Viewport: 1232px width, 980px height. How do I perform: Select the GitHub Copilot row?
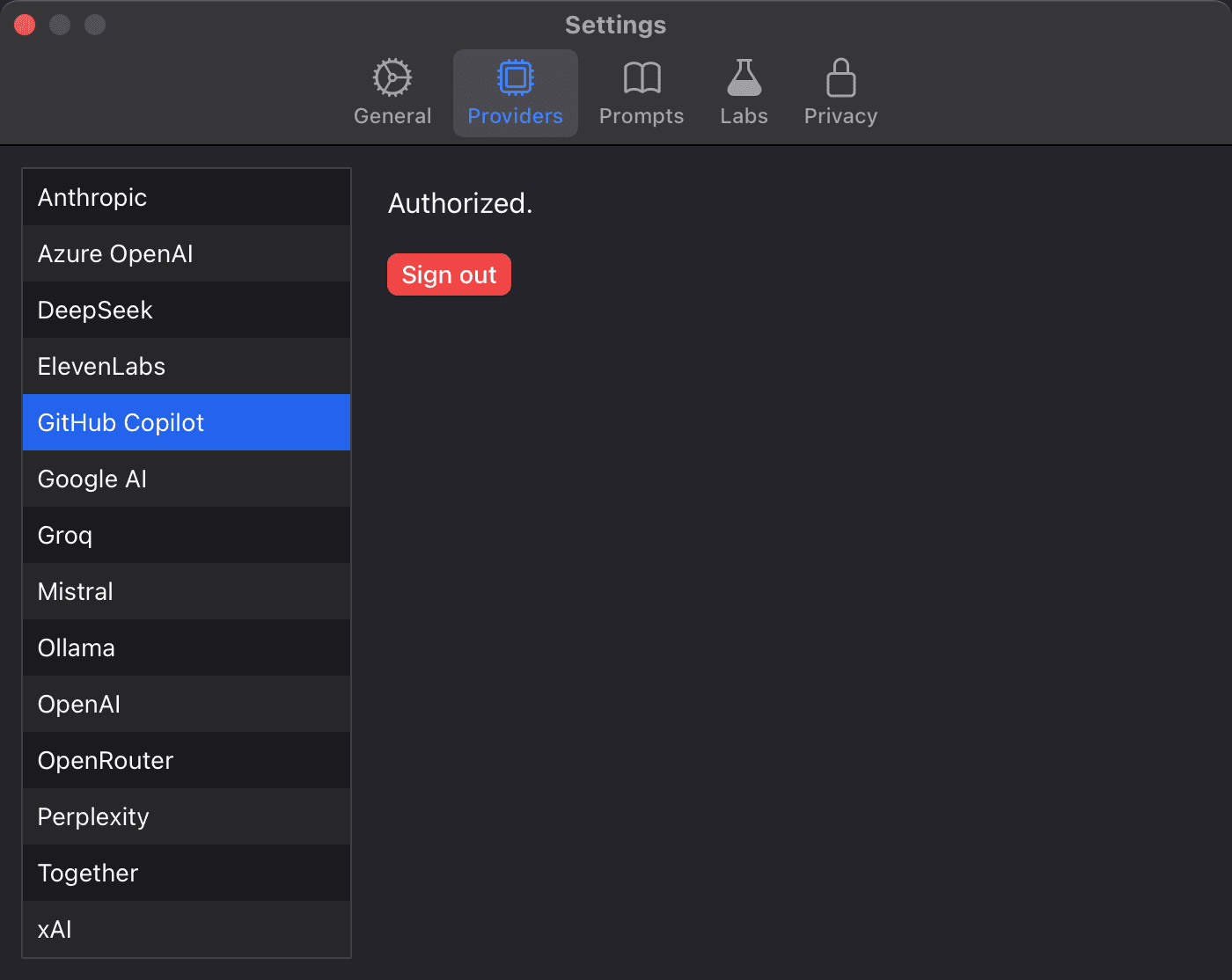point(187,422)
